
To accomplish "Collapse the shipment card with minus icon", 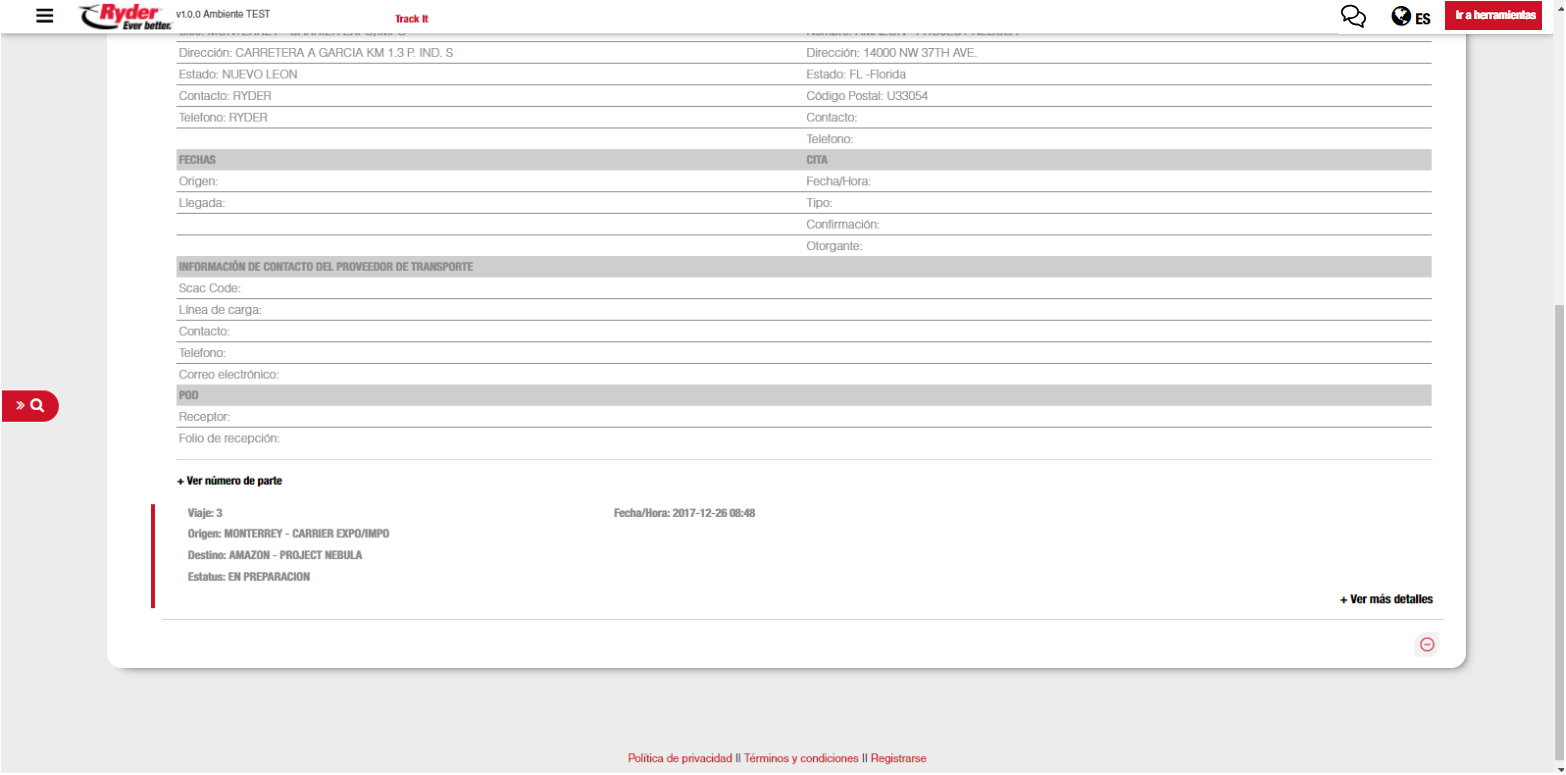I will coord(1427,645).
